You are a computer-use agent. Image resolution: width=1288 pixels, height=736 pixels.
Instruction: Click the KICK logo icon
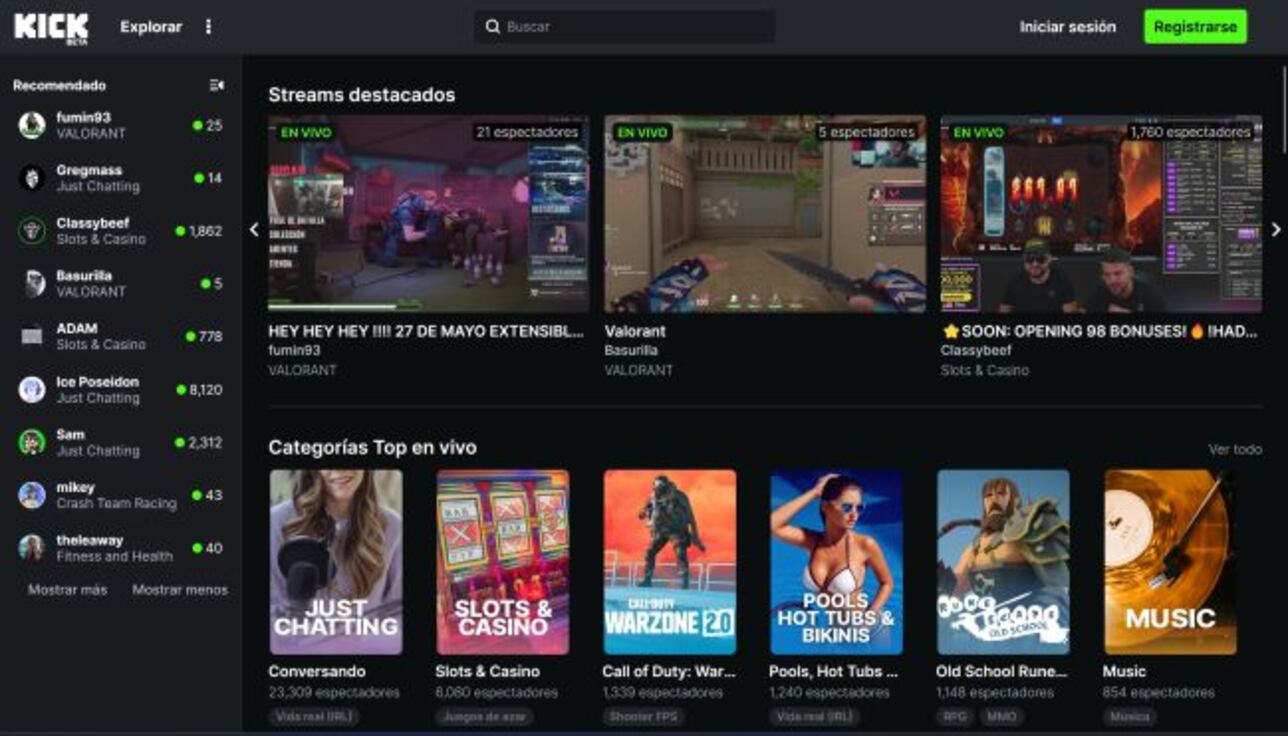pyautogui.click(x=52, y=26)
